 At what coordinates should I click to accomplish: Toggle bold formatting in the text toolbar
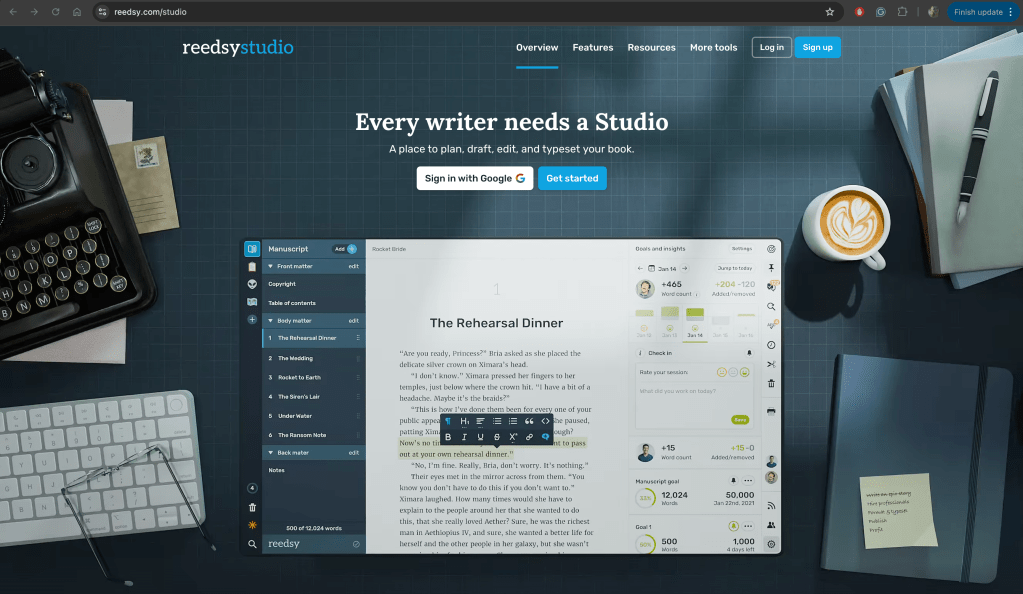click(x=449, y=437)
